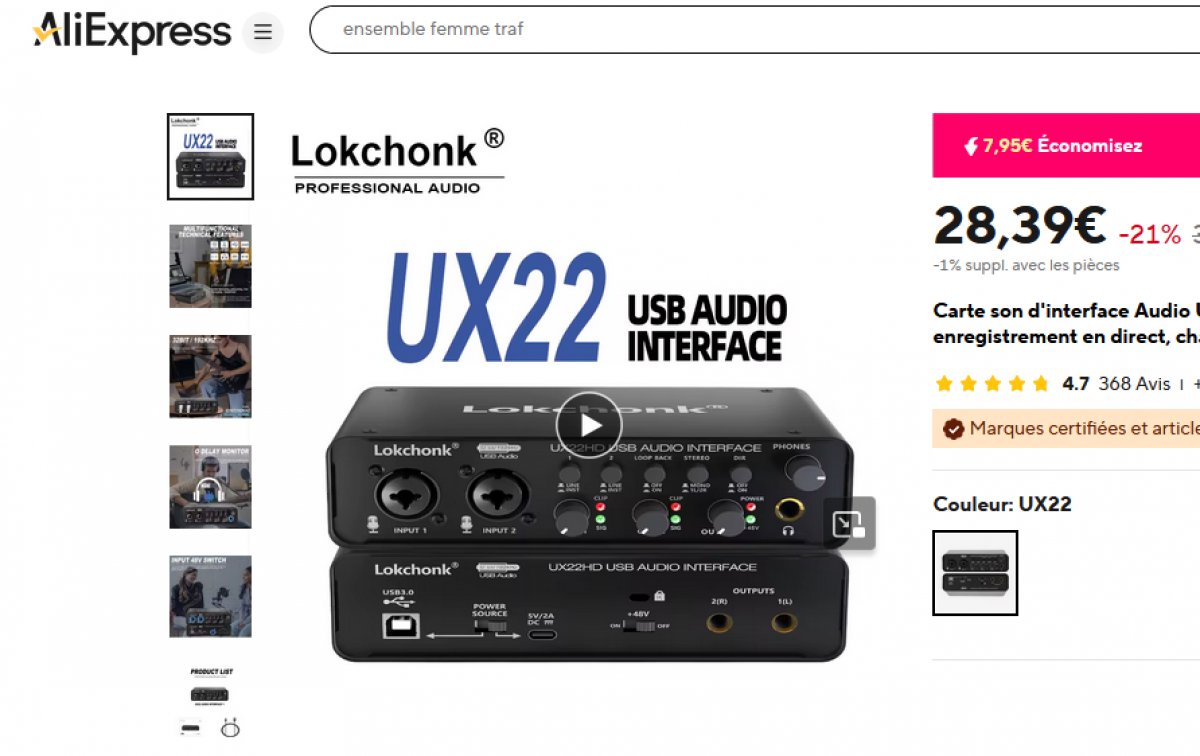Select the UX22 main product thumbnail
Screen dimensions: 1200x756
[210, 156]
